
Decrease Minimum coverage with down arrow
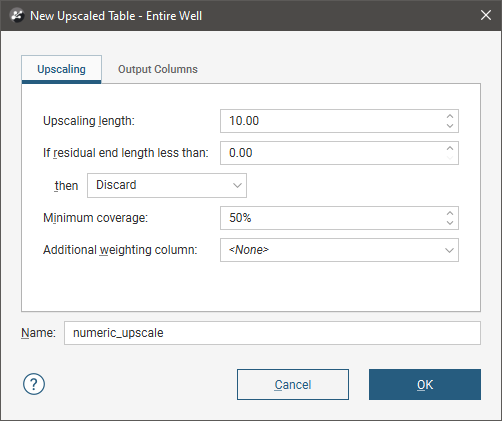click(x=450, y=223)
